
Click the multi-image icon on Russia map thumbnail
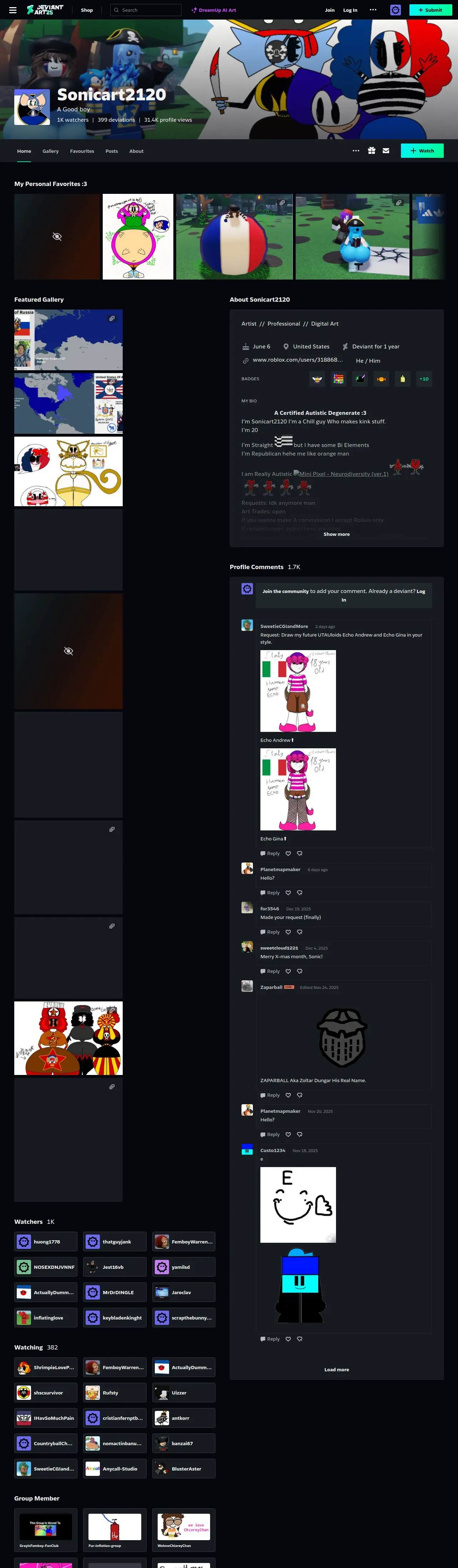click(x=112, y=318)
